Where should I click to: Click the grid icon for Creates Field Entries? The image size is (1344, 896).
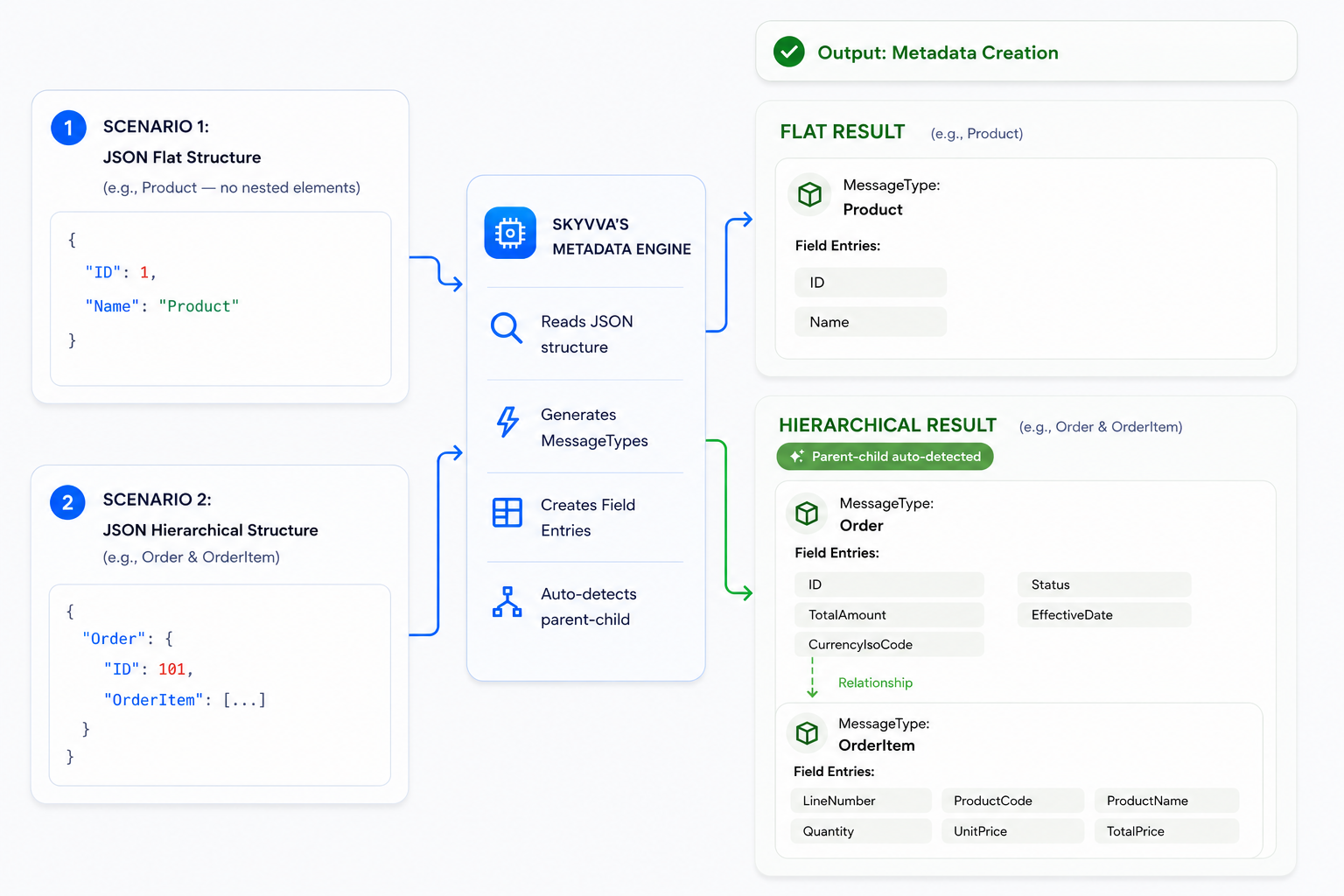click(x=507, y=512)
